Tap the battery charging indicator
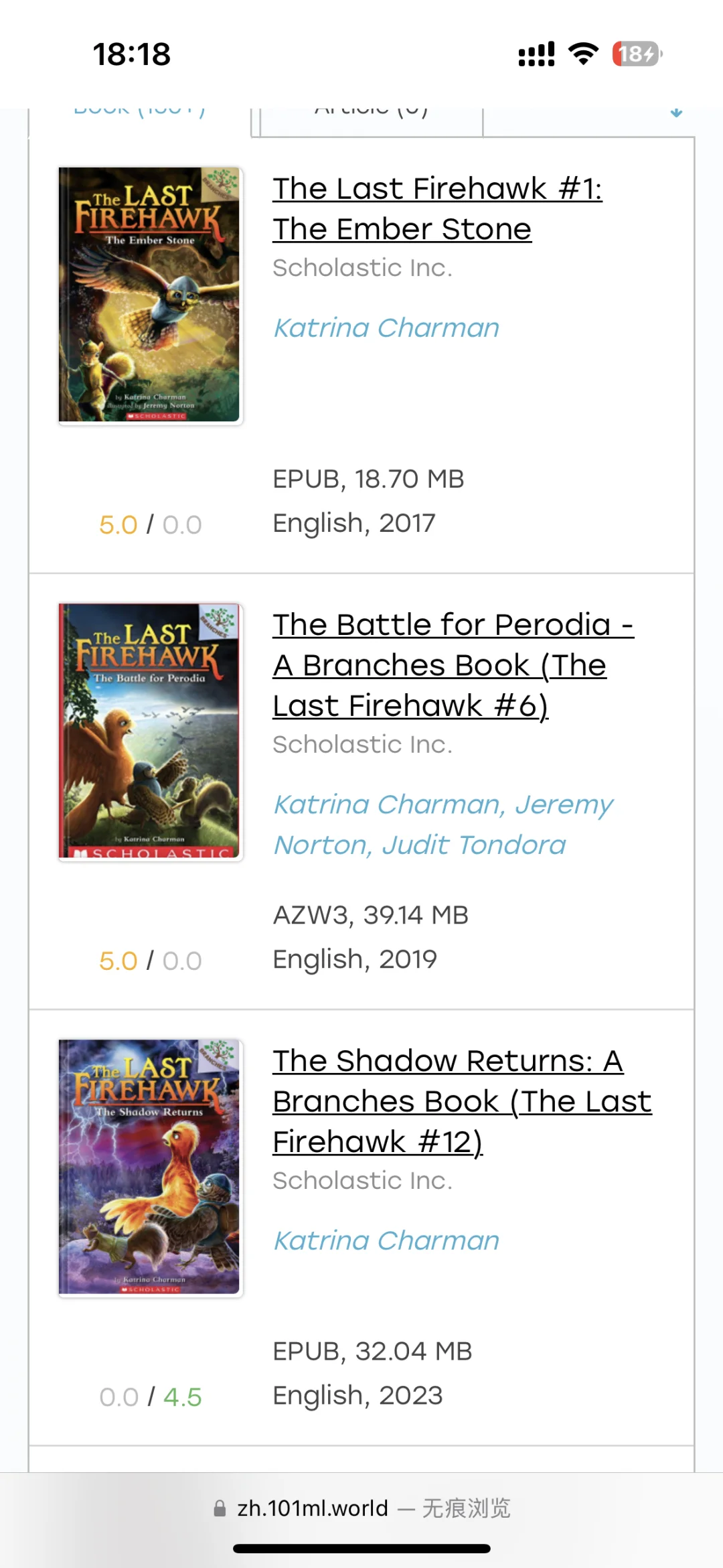This screenshot has width=723, height=1568. point(637,54)
